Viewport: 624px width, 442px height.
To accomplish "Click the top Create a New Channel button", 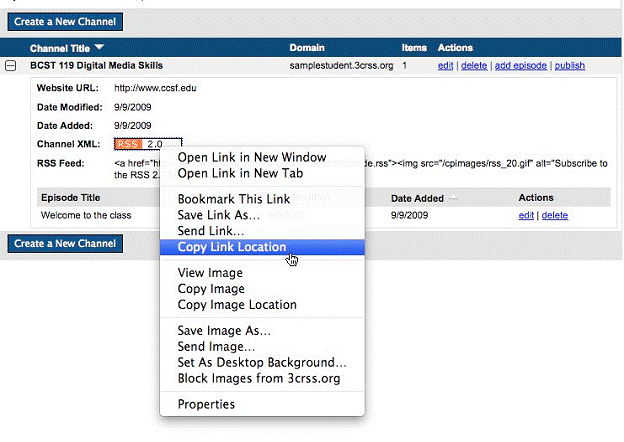I will [x=65, y=21].
